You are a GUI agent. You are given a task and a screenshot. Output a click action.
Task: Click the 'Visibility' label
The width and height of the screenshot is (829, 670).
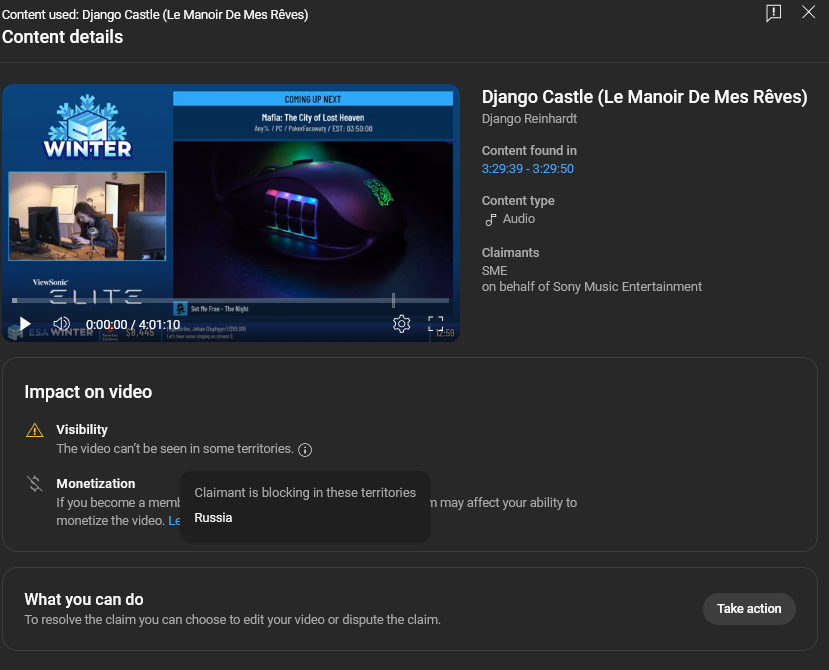pos(82,429)
